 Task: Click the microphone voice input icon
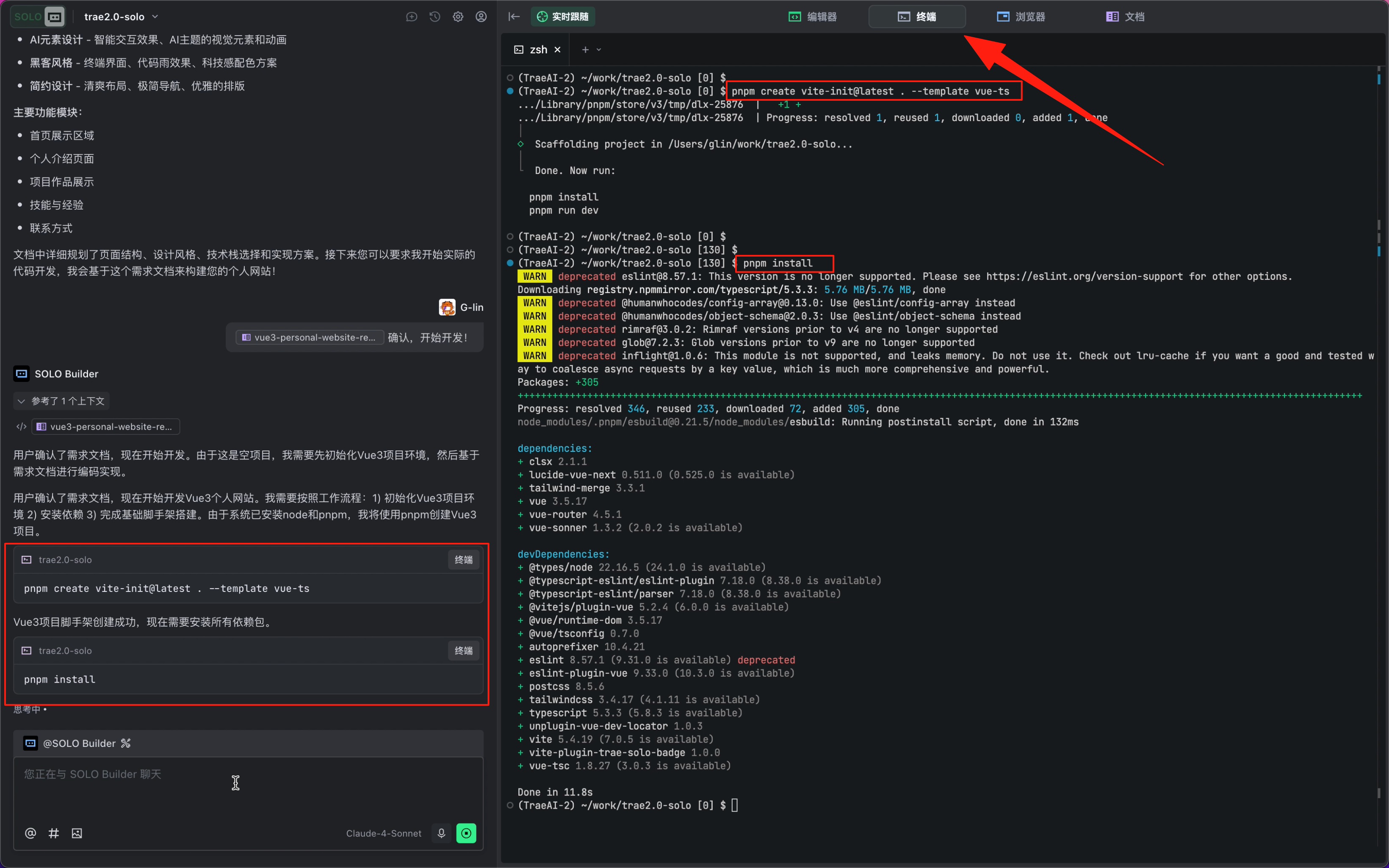click(441, 833)
